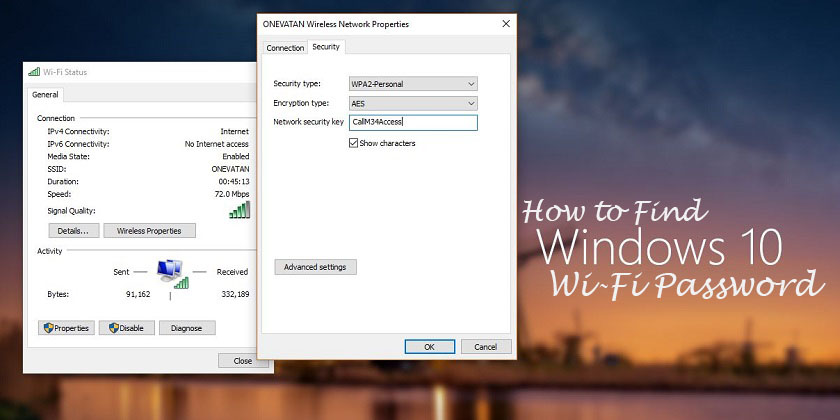Click the Disable button
The image size is (840, 420).
coord(126,328)
